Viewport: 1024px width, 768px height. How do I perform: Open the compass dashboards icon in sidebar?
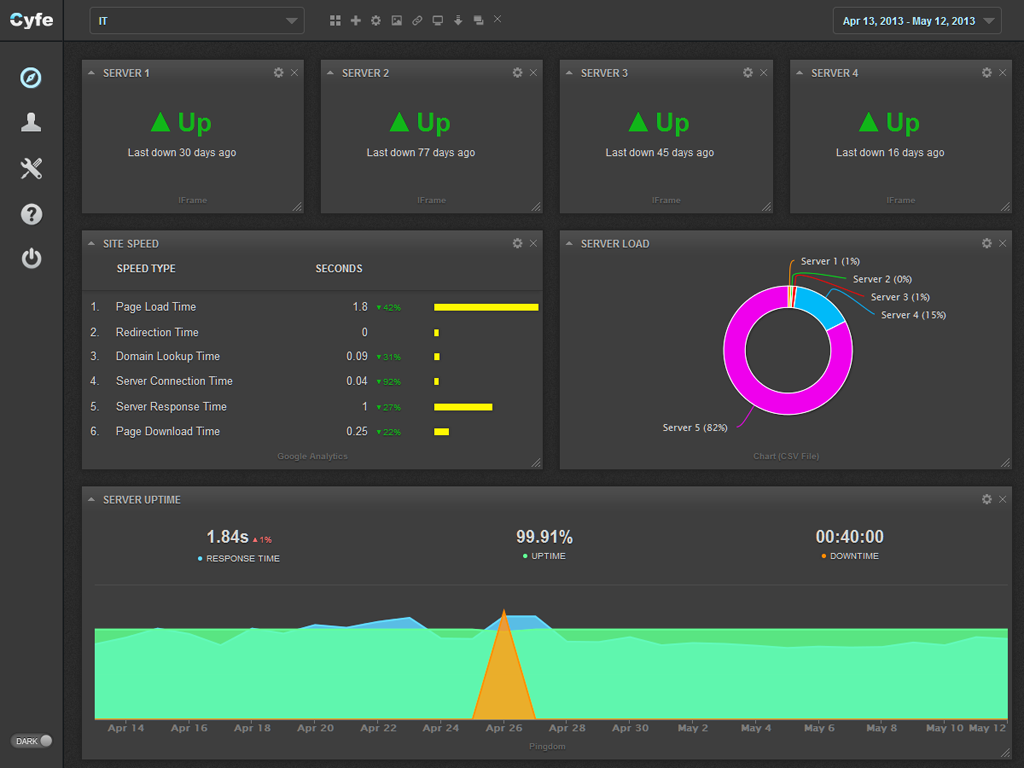click(31, 77)
